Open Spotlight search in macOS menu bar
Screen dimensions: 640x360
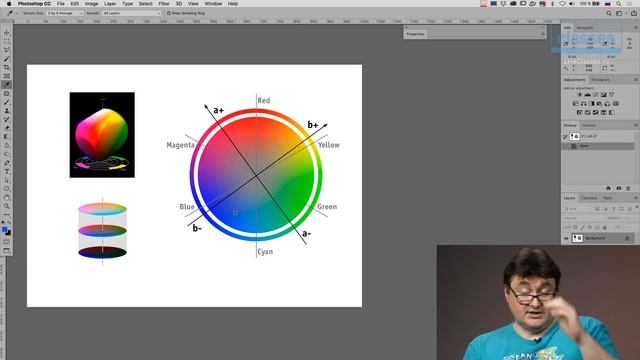(619, 4)
